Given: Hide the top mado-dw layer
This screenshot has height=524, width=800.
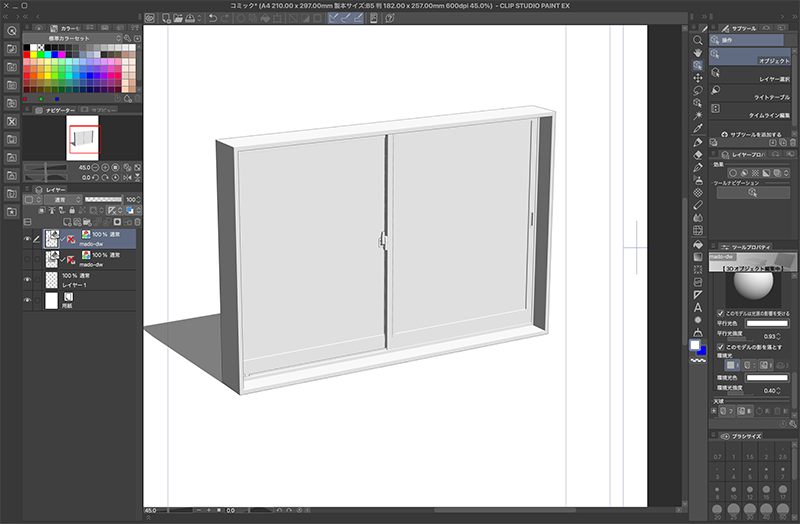Looking at the screenshot, I should [x=27, y=239].
